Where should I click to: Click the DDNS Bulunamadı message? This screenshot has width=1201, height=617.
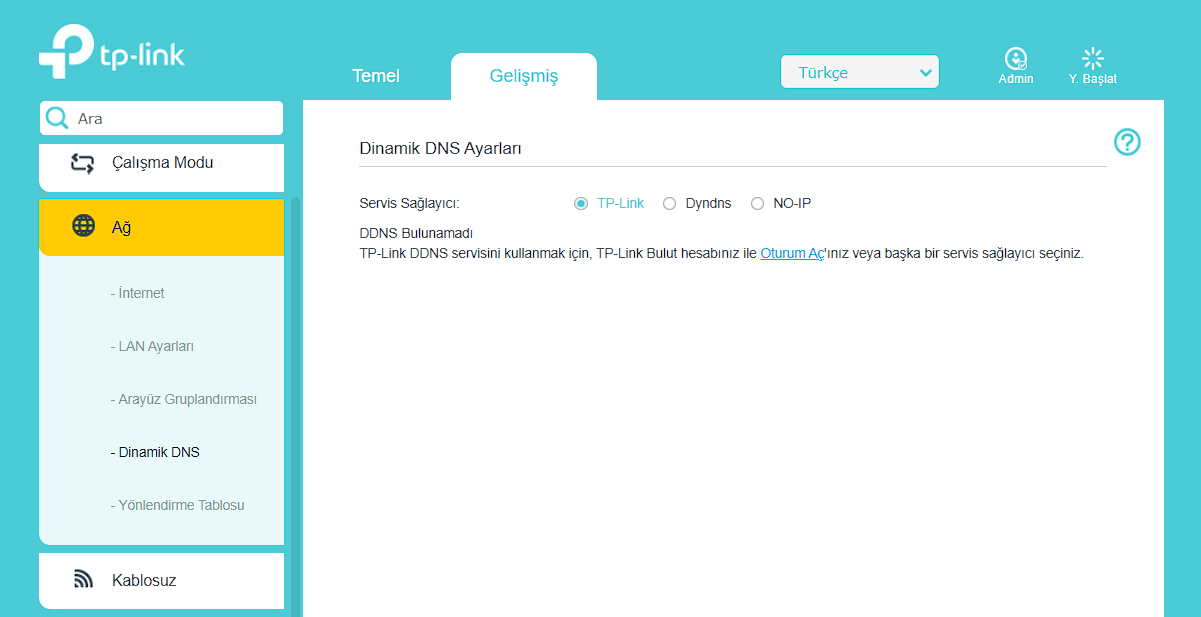pyautogui.click(x=416, y=233)
